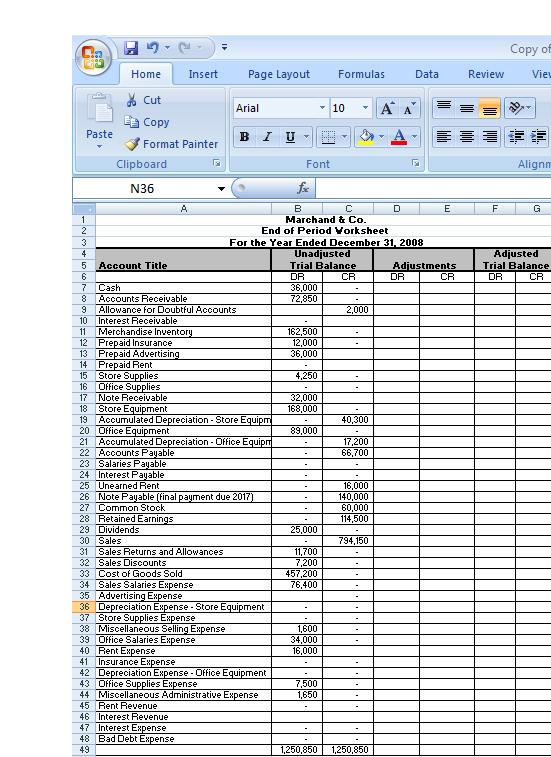Open the Data tab
551x757 pixels.
coord(427,74)
